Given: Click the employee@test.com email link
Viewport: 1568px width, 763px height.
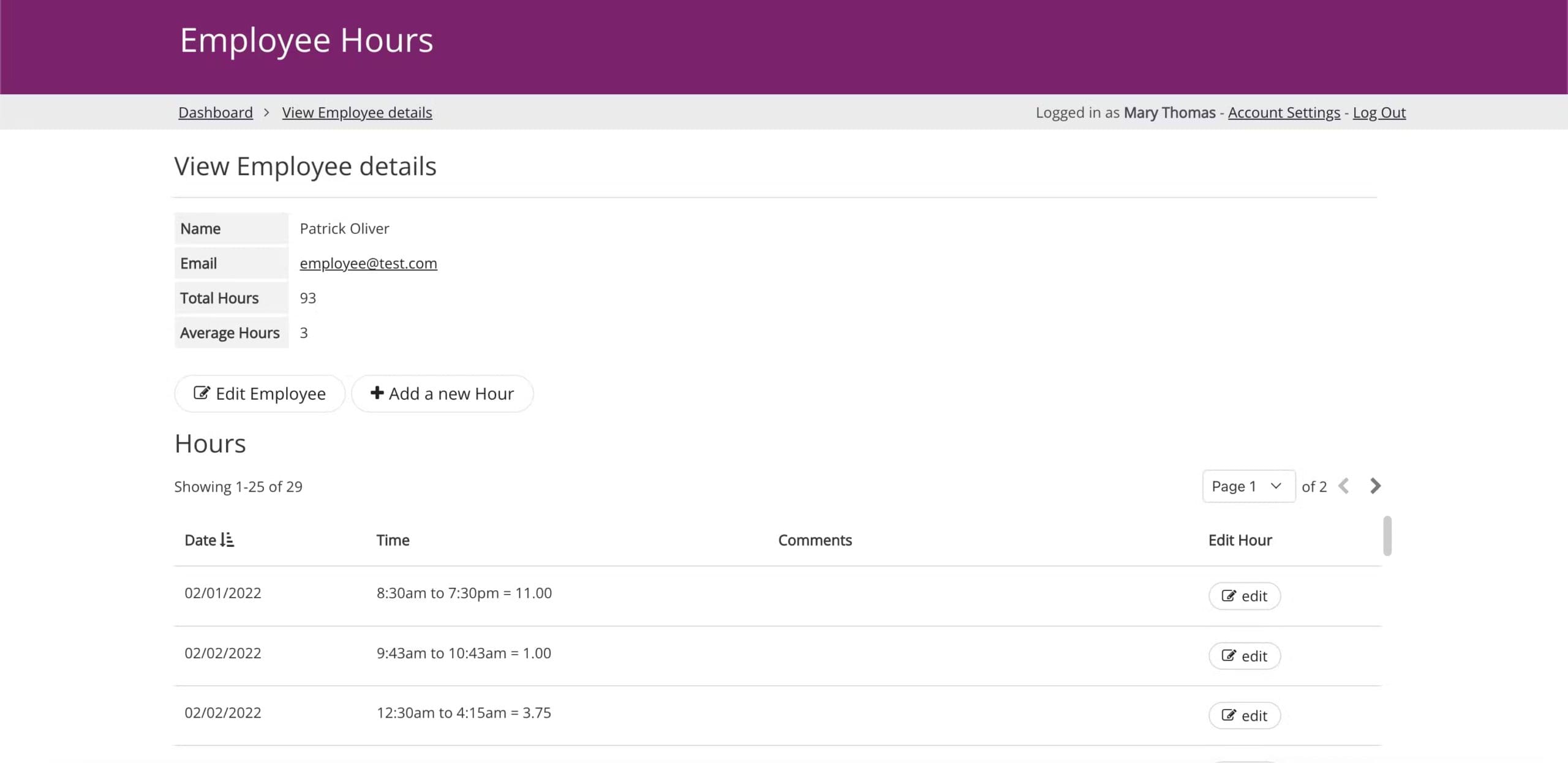Looking at the screenshot, I should (368, 263).
